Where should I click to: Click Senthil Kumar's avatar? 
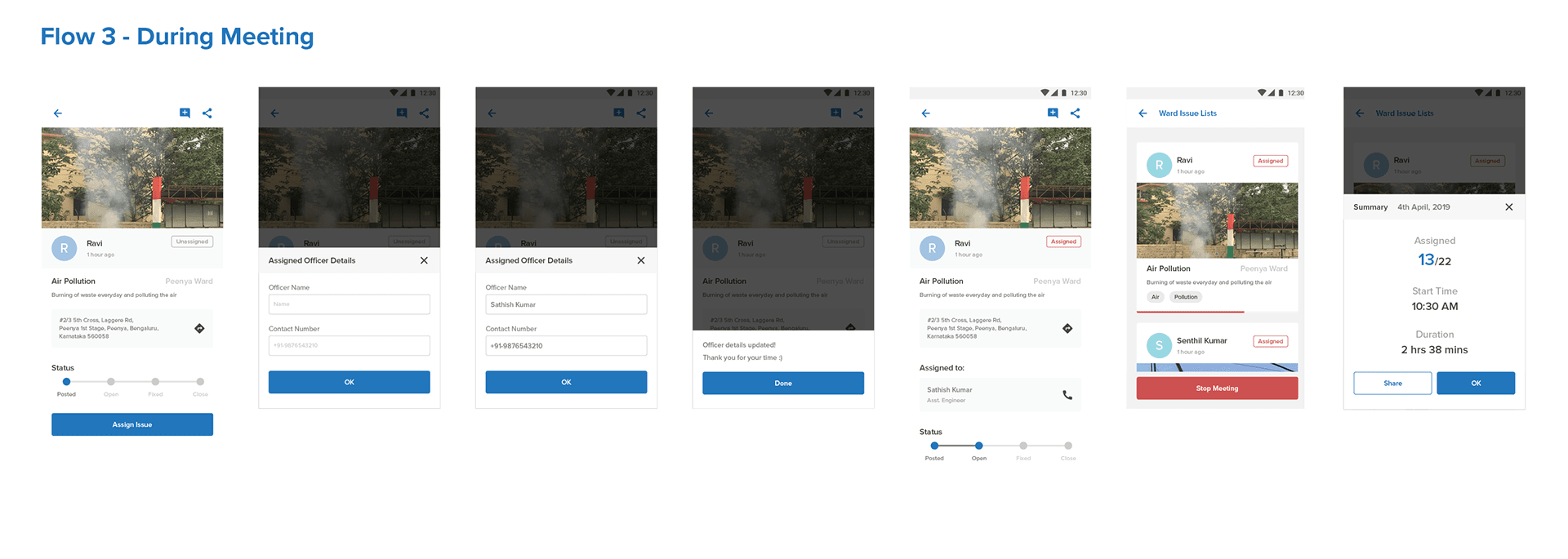coord(1159,345)
